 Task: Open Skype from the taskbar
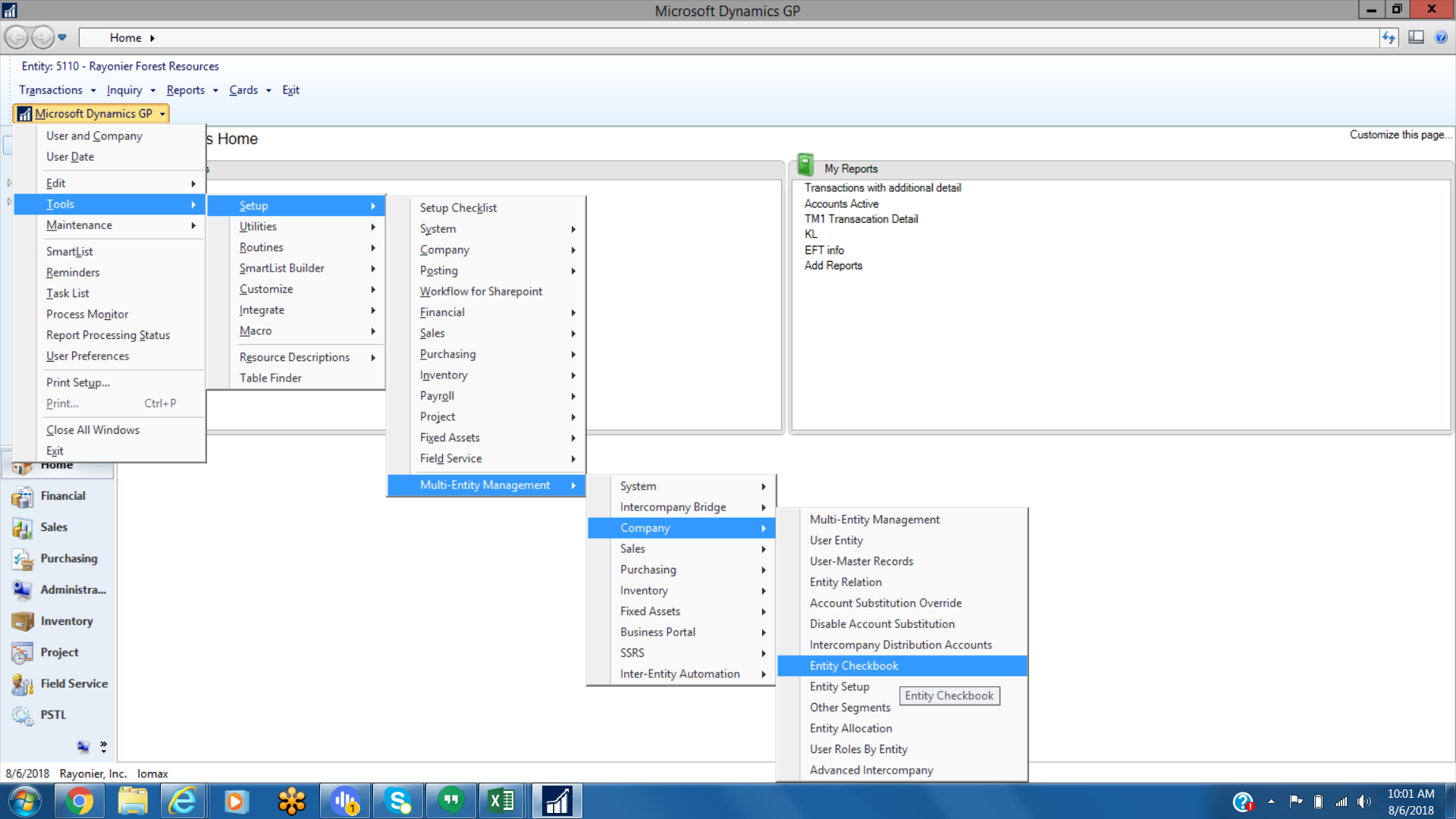pyautogui.click(x=398, y=801)
